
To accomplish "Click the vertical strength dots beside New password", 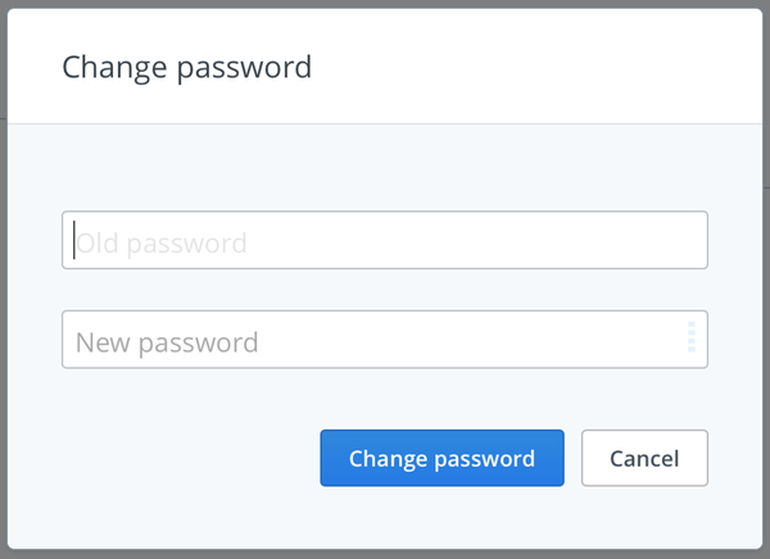I will [x=691, y=338].
